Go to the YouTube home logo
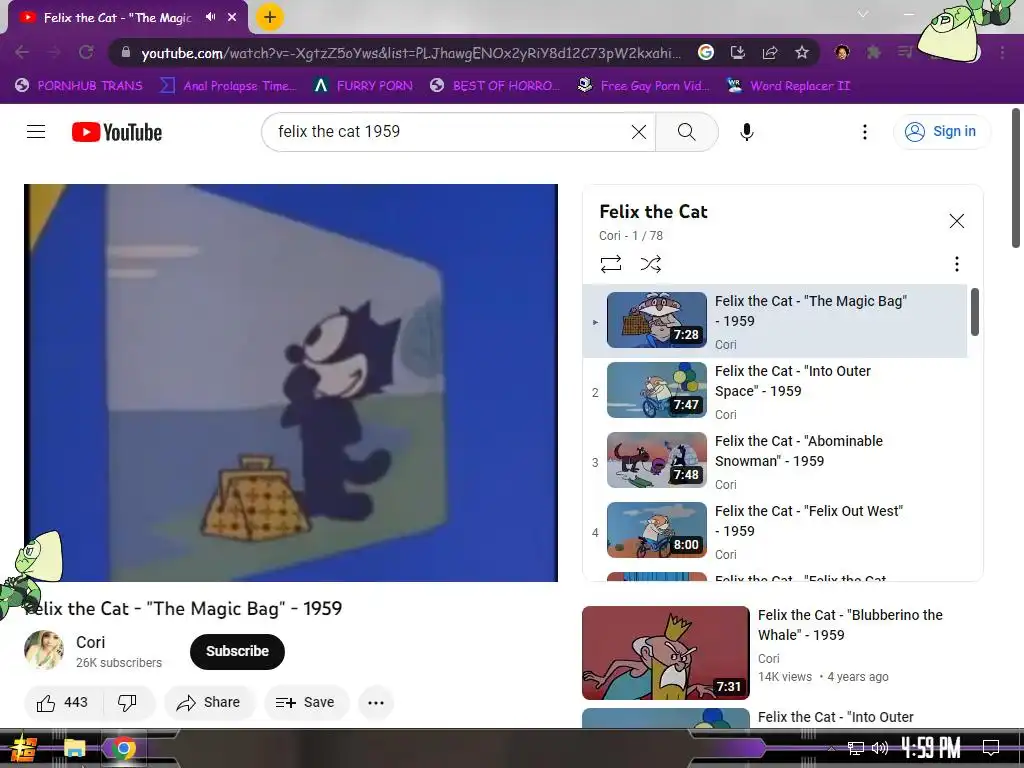 (117, 132)
